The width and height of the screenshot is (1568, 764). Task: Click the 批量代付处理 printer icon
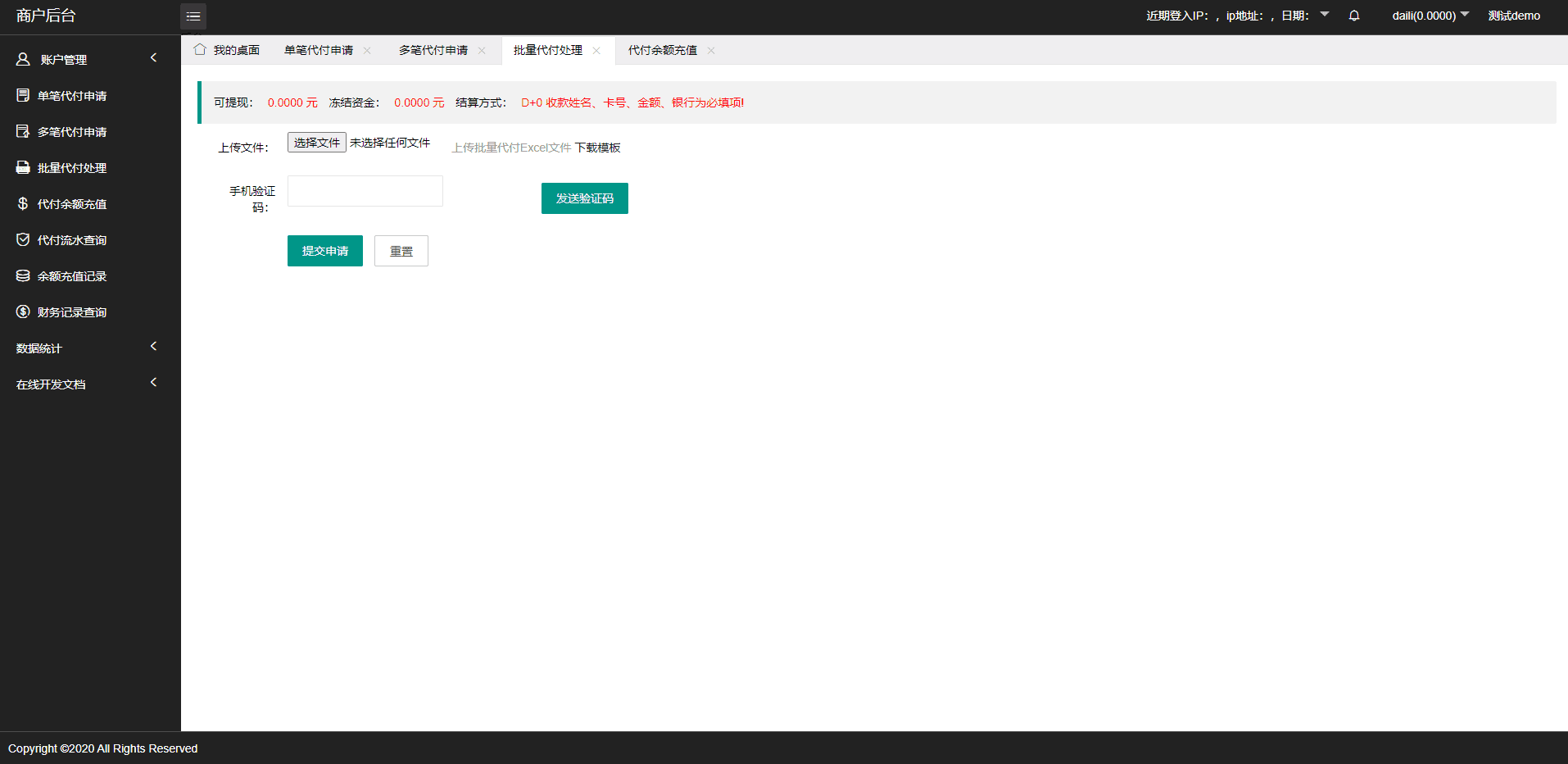coord(23,168)
